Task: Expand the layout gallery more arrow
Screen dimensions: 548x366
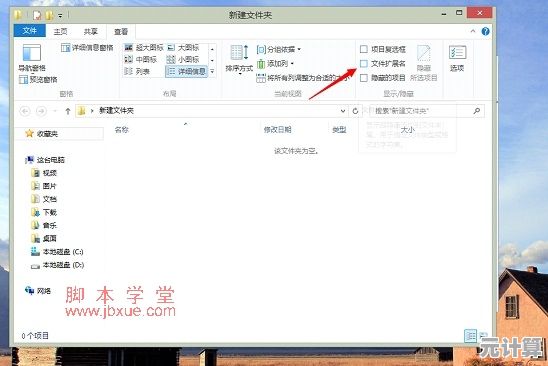Action: [212, 71]
